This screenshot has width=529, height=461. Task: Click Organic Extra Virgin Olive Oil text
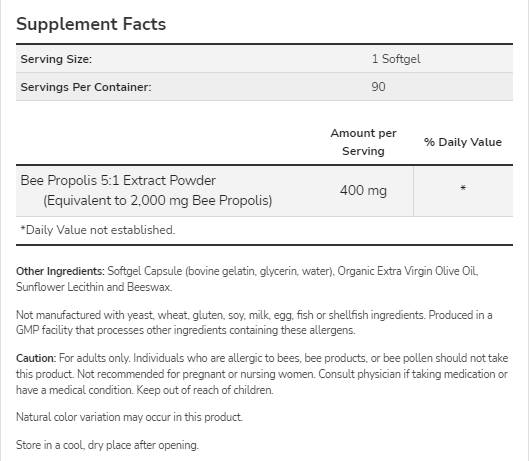pos(408,271)
